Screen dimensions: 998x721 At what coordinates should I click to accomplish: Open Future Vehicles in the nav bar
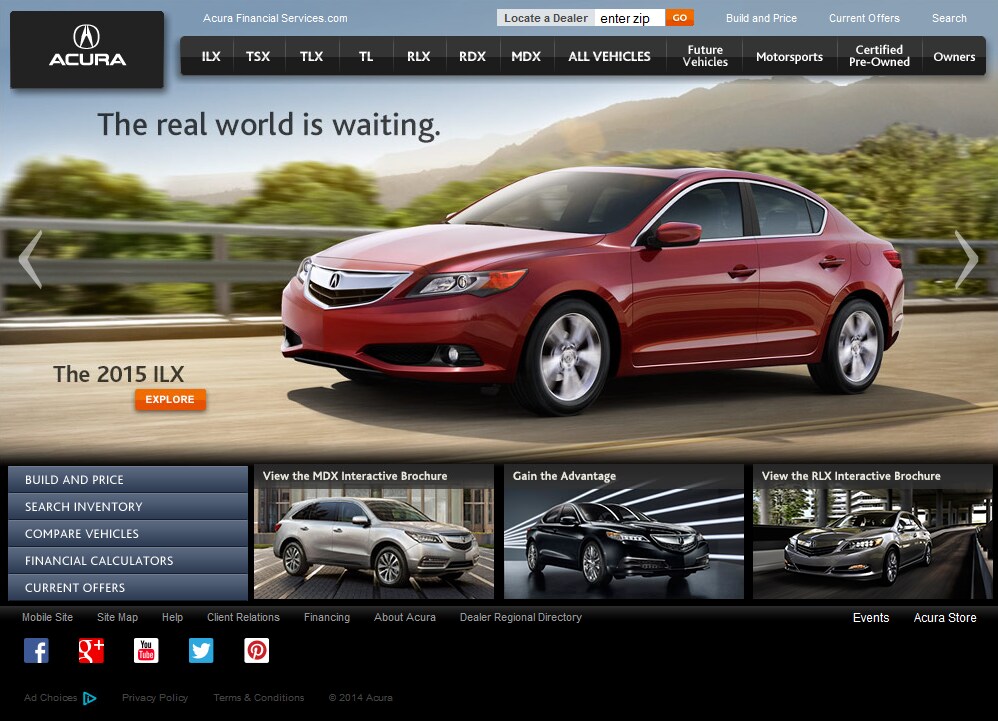click(705, 56)
